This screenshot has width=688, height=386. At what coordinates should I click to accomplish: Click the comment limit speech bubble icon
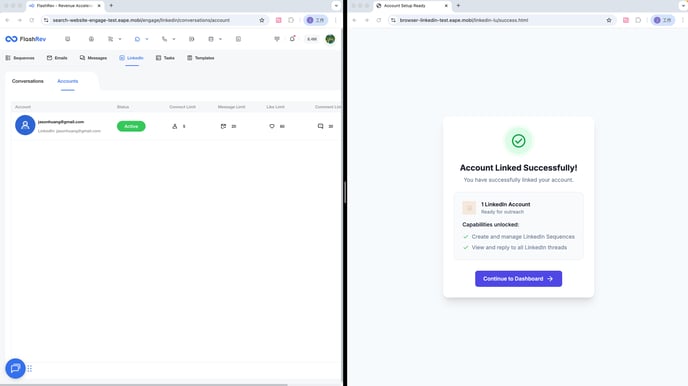(x=321, y=126)
